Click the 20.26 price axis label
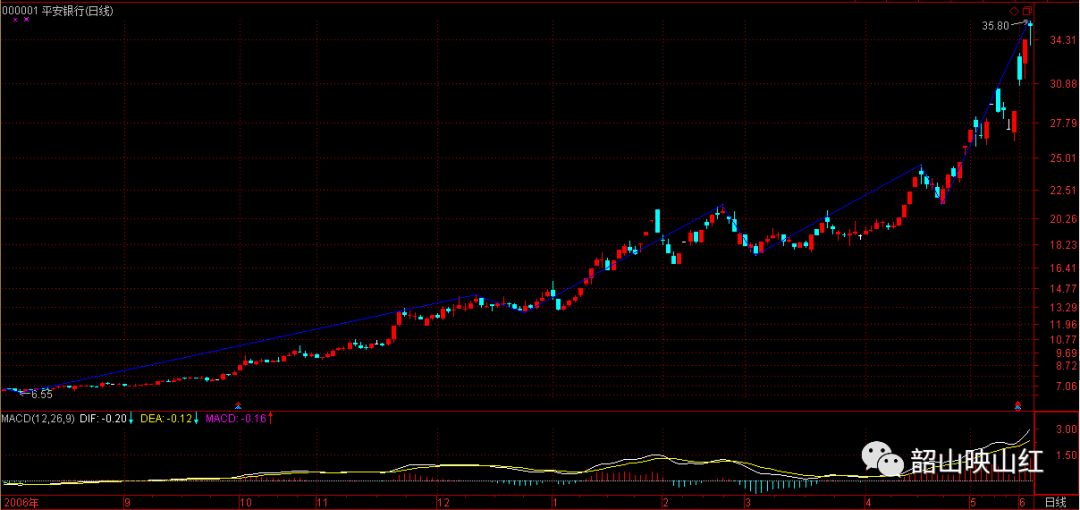This screenshot has width=1080, height=510. (x=1062, y=219)
